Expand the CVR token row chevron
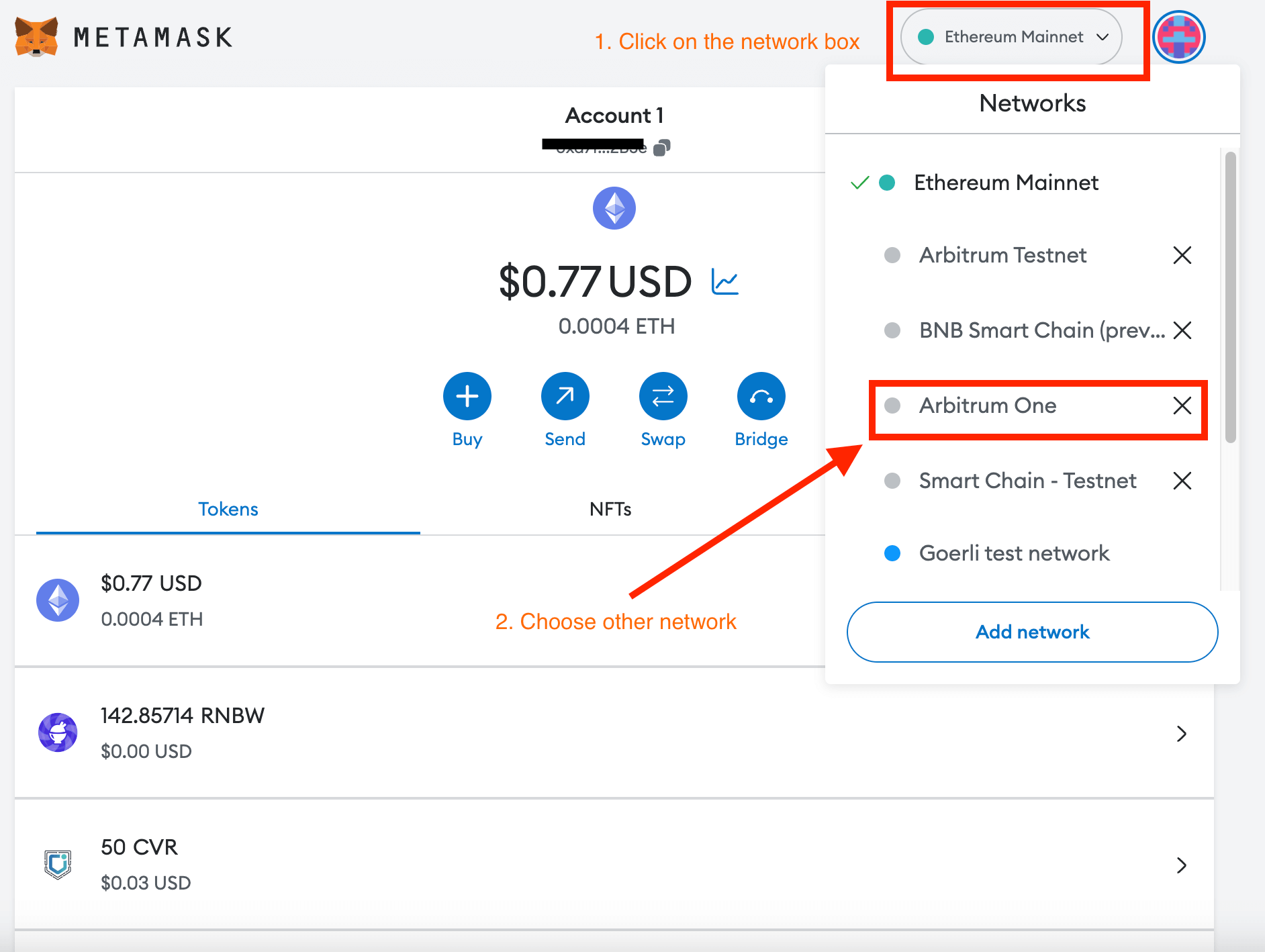The image size is (1265, 952). click(1182, 865)
